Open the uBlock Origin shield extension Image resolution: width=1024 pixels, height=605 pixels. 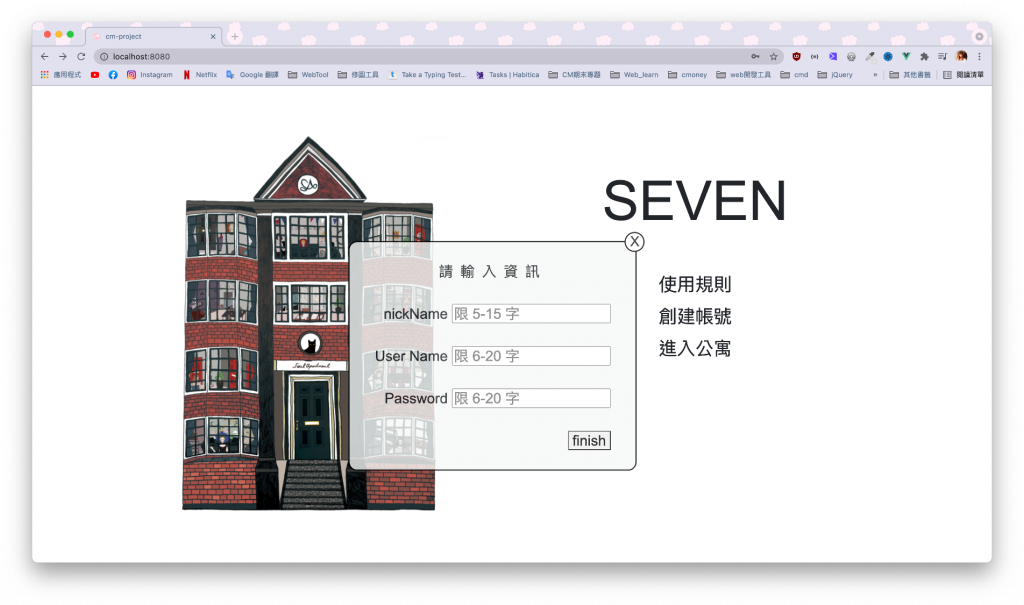796,57
